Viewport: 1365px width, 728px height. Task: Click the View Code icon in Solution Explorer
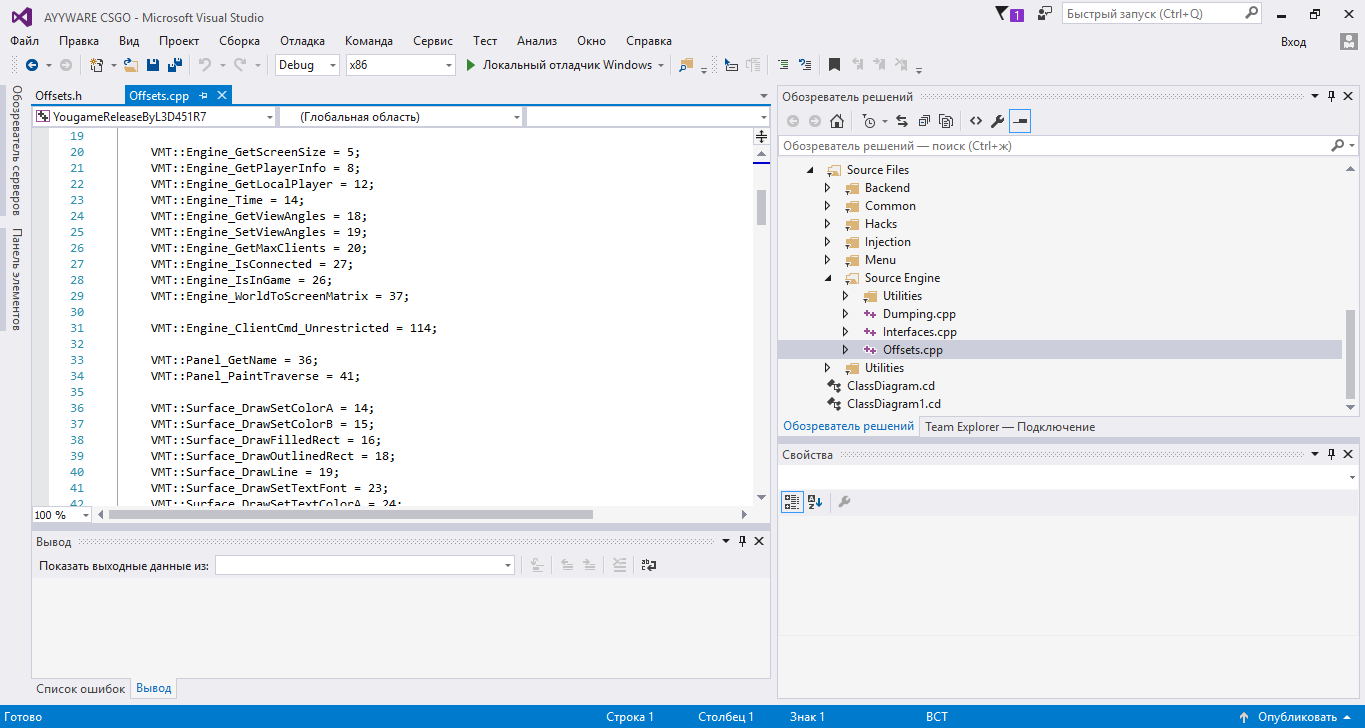[976, 122]
